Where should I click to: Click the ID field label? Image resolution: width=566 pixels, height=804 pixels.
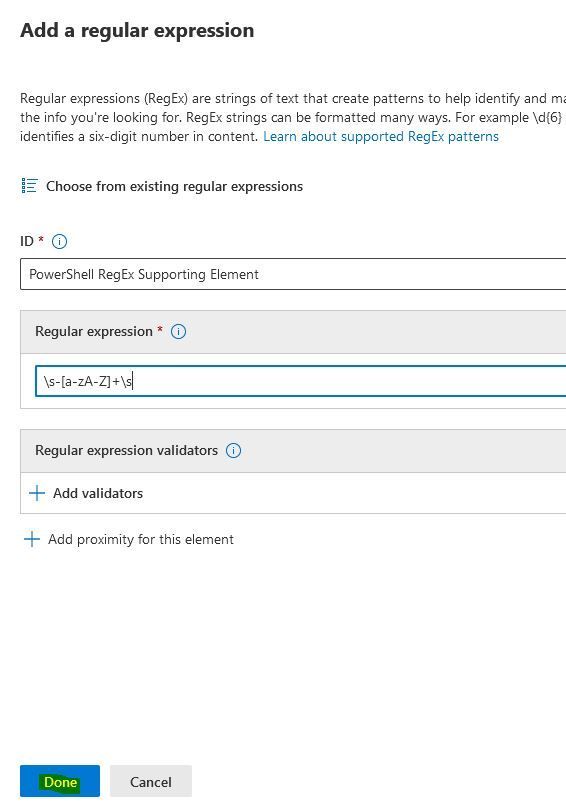pyautogui.click(x=27, y=241)
